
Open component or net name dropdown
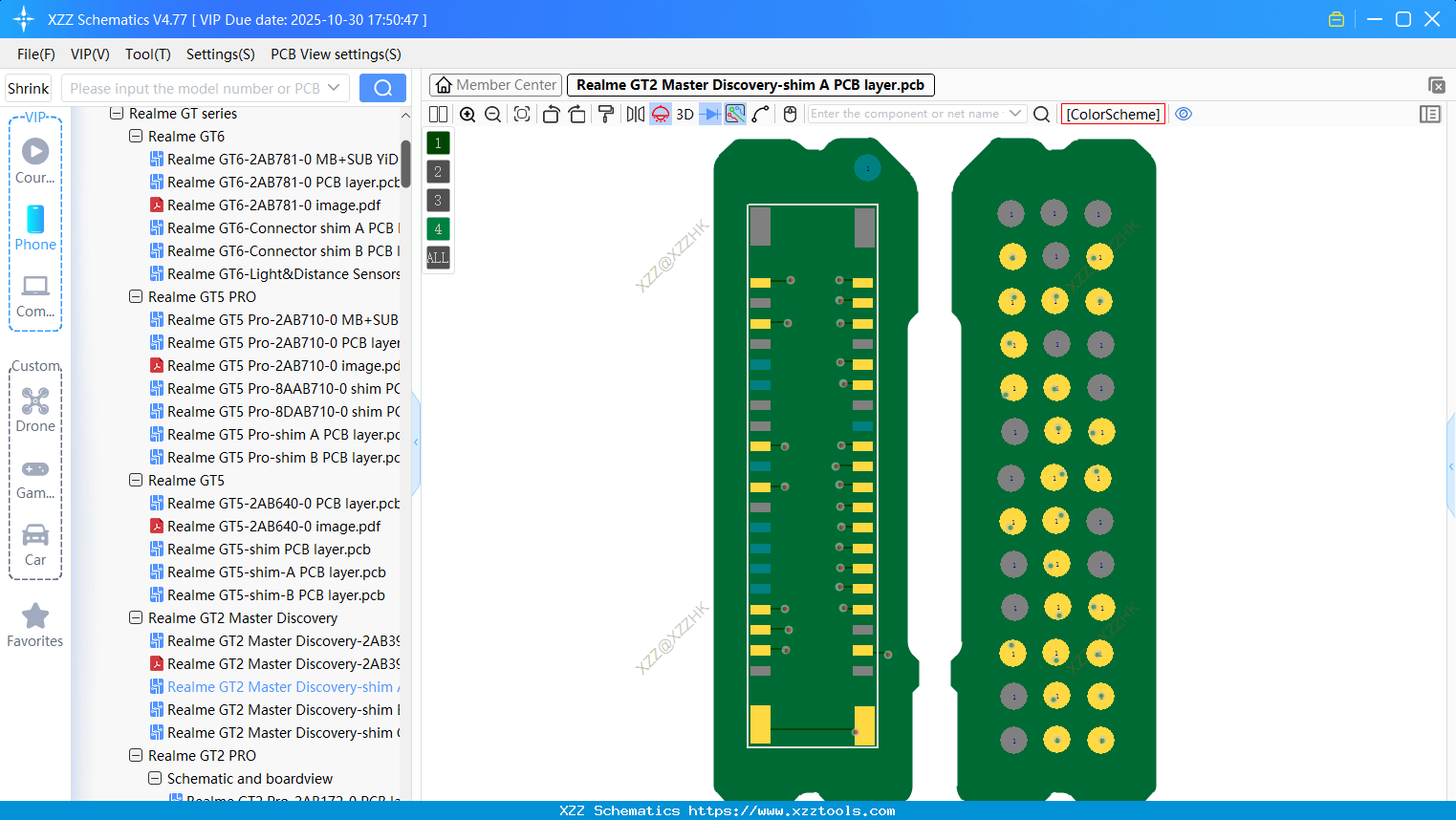point(1015,114)
